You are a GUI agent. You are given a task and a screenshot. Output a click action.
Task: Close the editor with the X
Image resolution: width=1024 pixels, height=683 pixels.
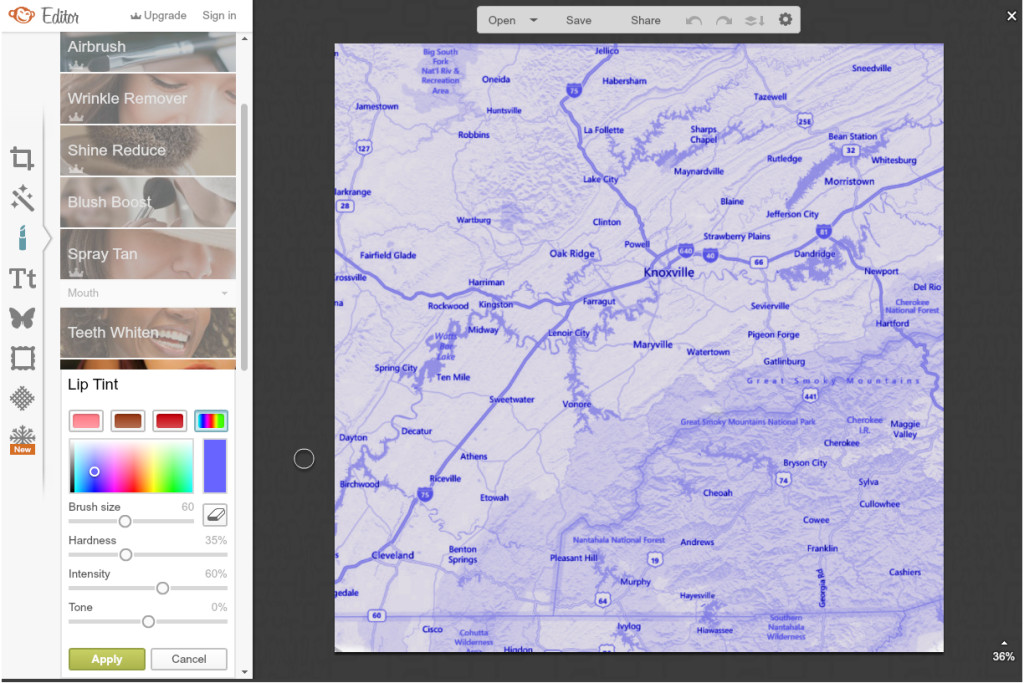click(1012, 16)
